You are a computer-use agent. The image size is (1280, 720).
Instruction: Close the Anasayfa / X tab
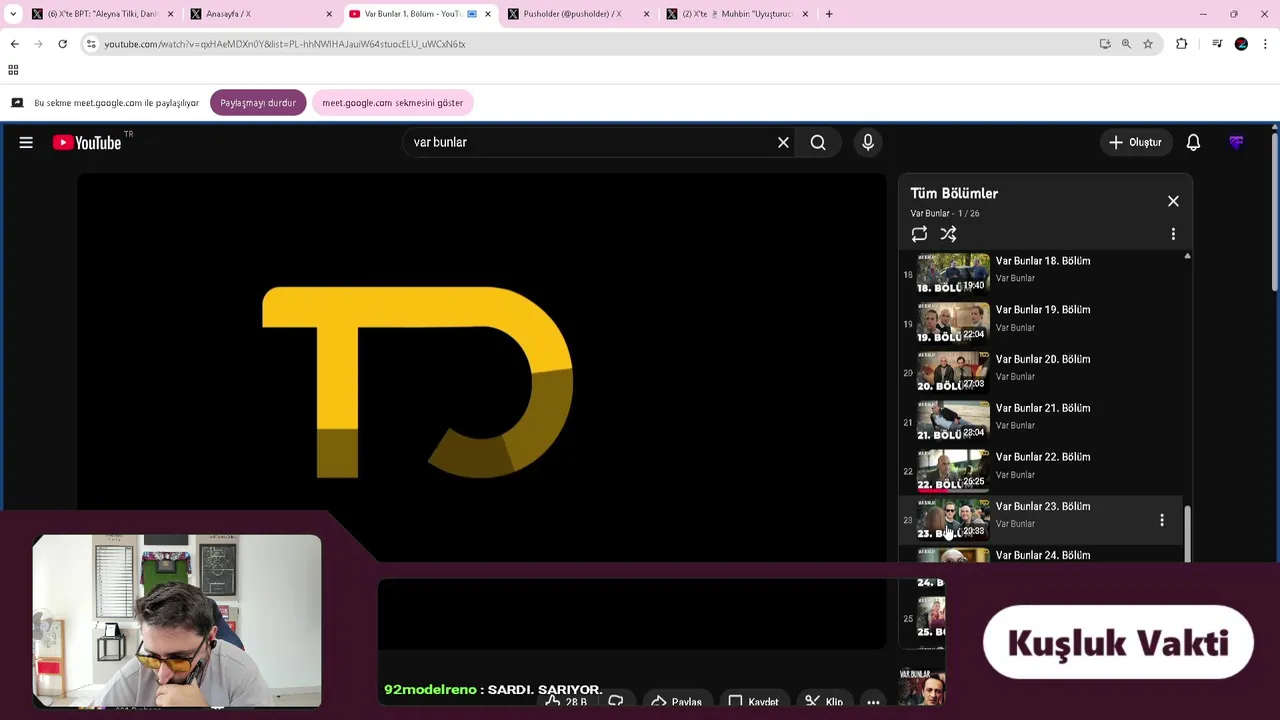click(329, 14)
